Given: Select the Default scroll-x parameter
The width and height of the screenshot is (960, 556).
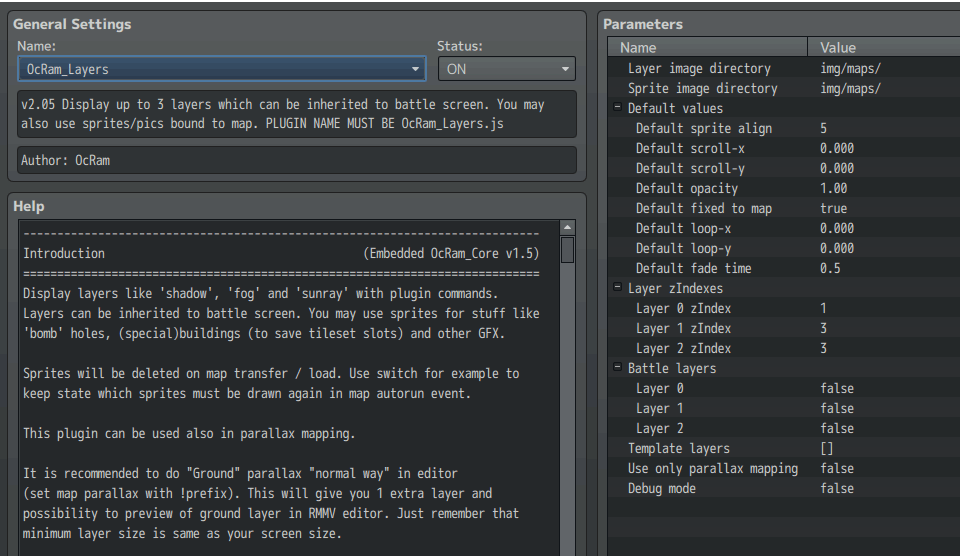Looking at the screenshot, I should point(784,149).
